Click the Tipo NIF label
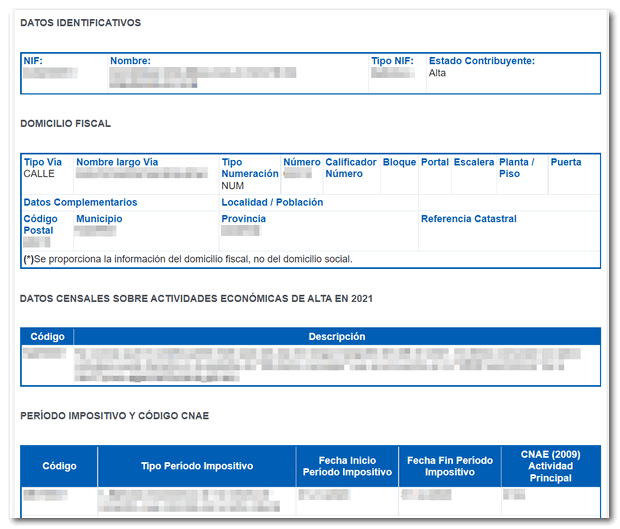The image size is (620, 529). (392, 61)
